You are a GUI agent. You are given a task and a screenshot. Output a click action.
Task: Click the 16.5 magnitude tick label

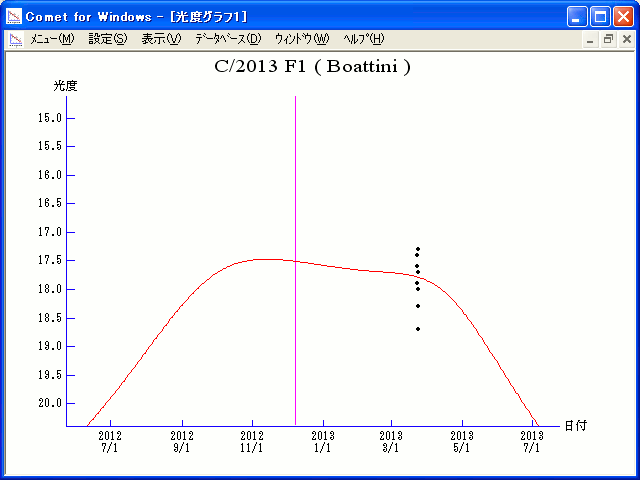tap(50, 203)
